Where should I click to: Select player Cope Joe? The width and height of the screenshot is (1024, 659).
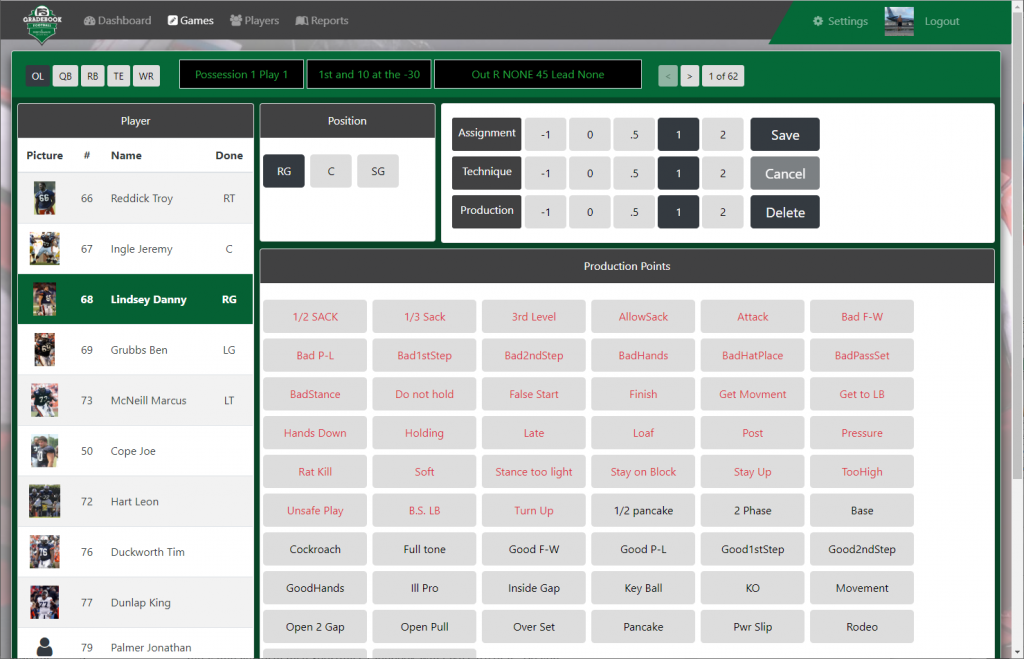point(135,451)
